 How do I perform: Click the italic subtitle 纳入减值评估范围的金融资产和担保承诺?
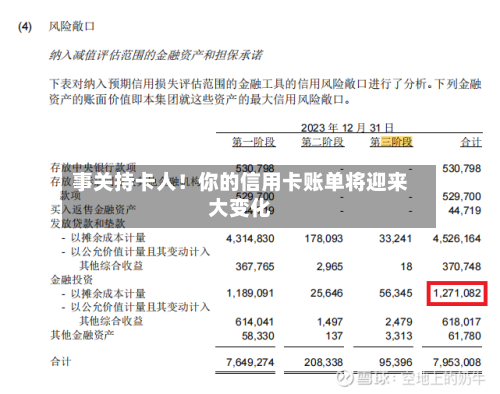tap(156, 55)
